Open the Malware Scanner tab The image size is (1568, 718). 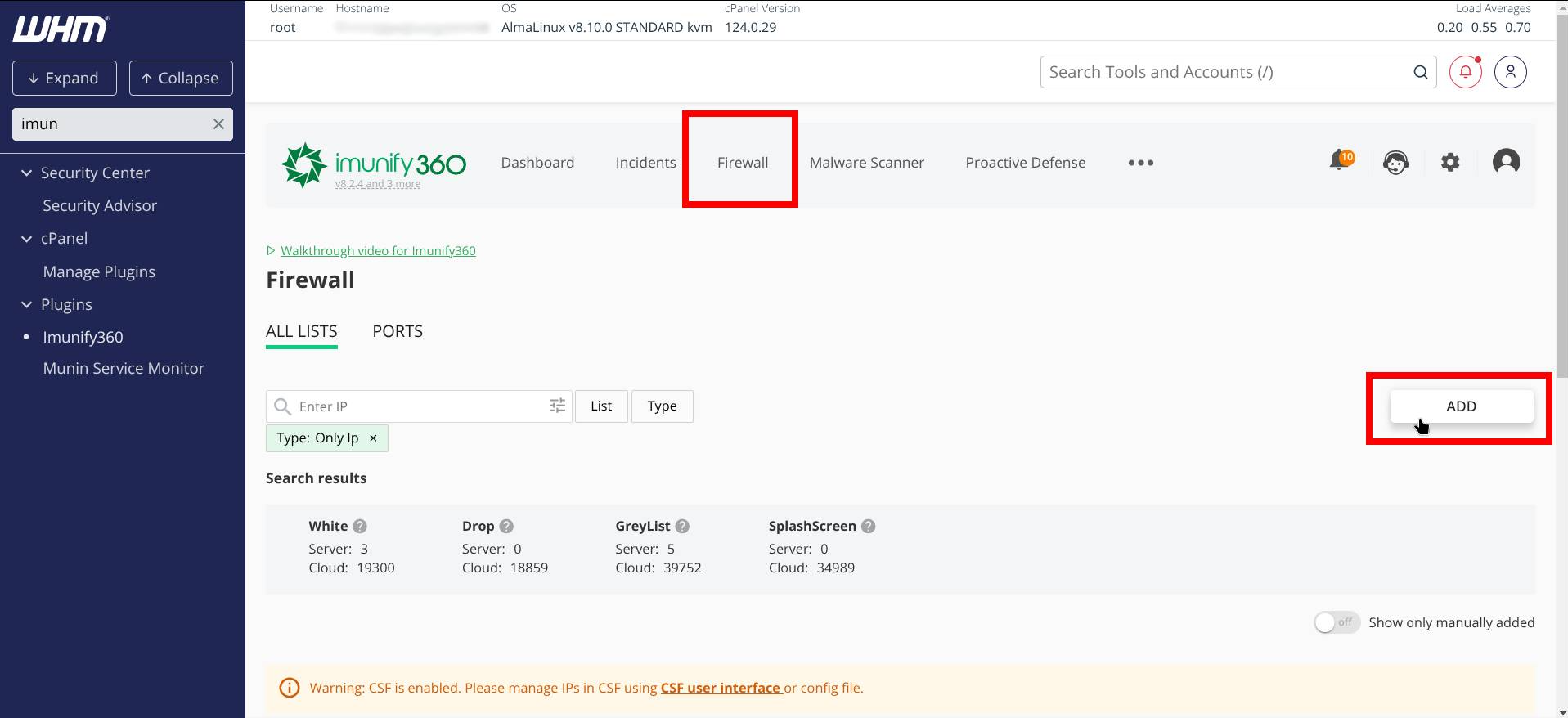coord(867,163)
